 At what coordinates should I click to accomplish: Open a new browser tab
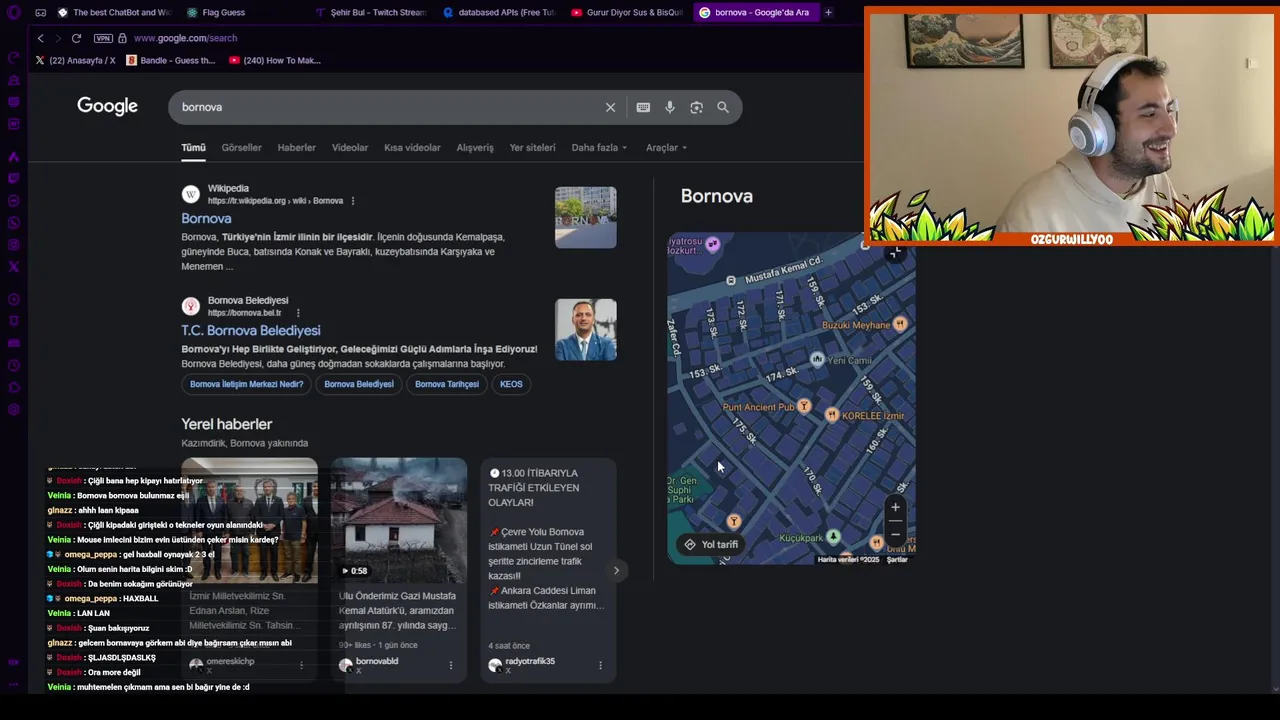[x=828, y=12]
